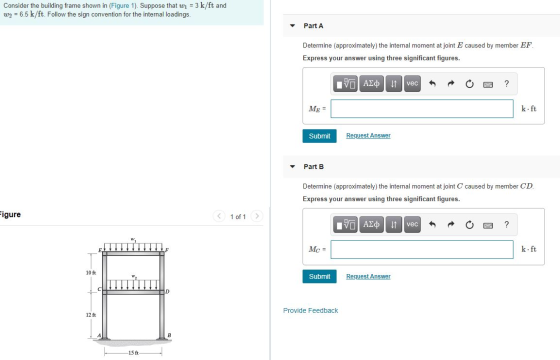560x360 pixels.
Task: Click the Part A heading text
Action: [x=313, y=26]
